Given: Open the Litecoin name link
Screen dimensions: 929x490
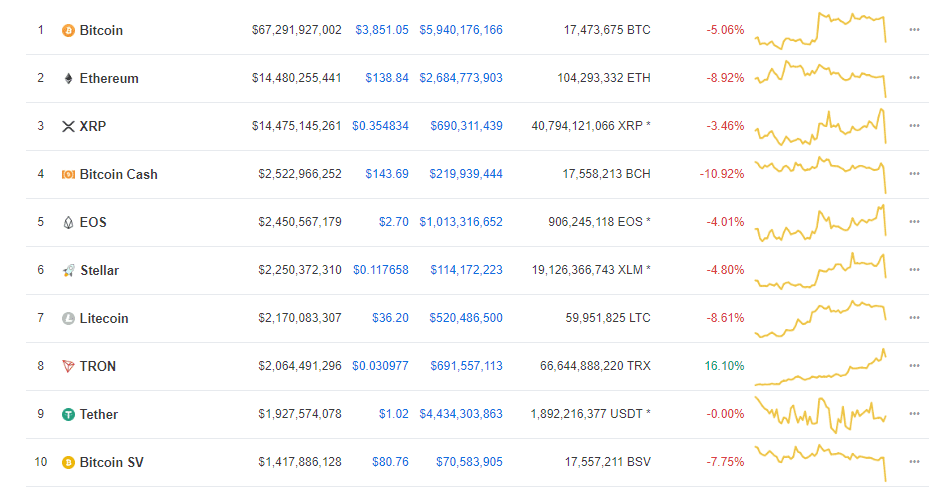Looking at the screenshot, I should [104, 318].
